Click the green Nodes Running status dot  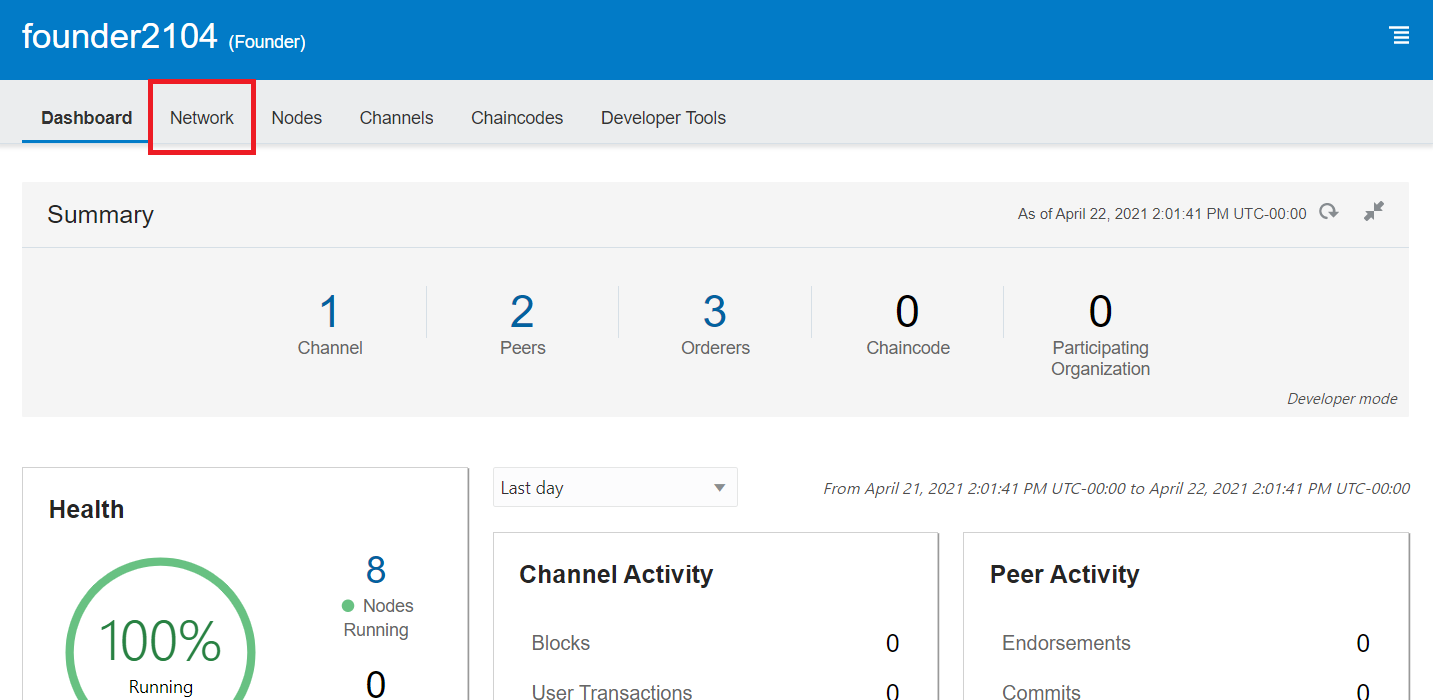tap(348, 606)
